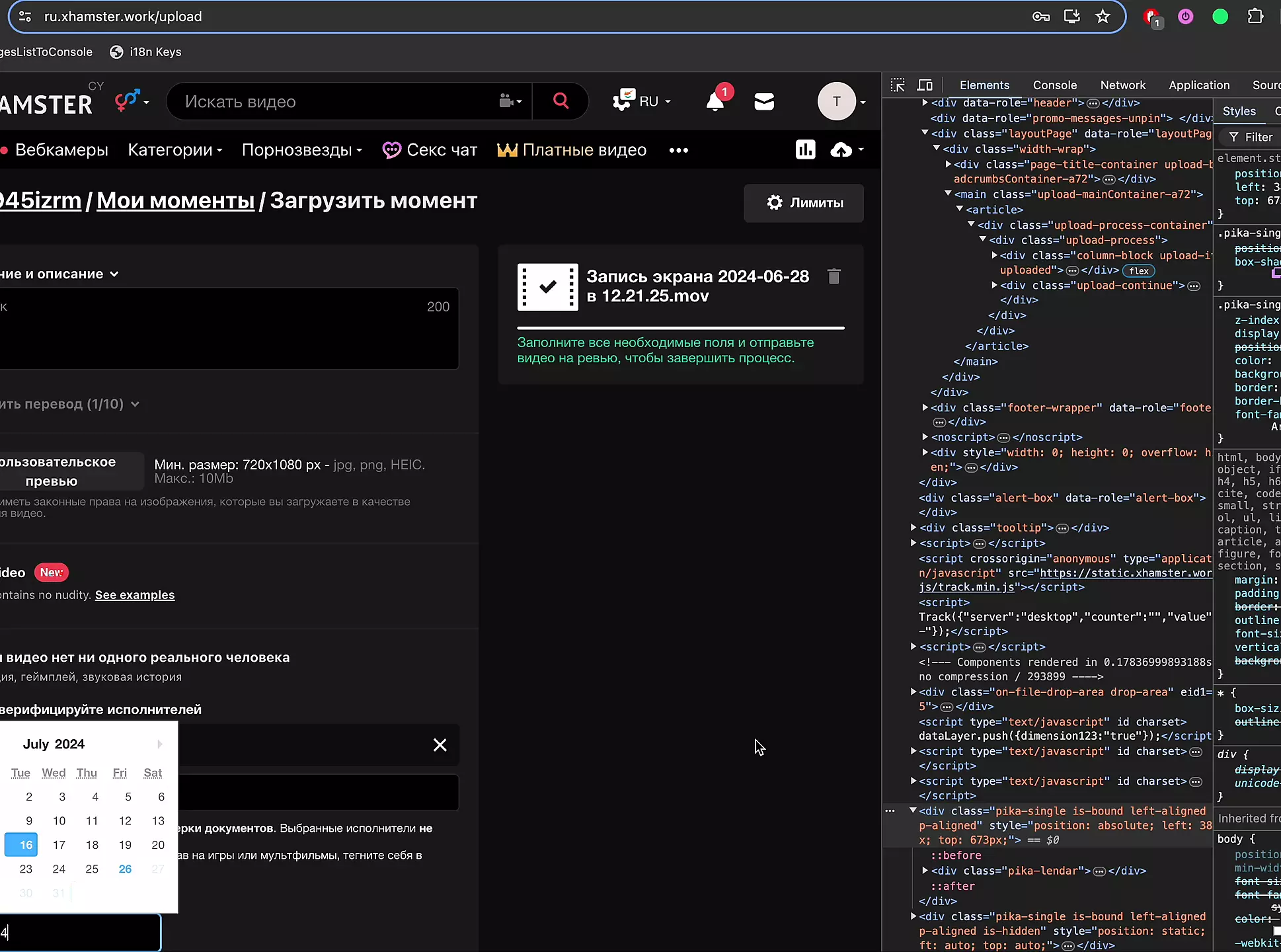Open See examples link

135,595
